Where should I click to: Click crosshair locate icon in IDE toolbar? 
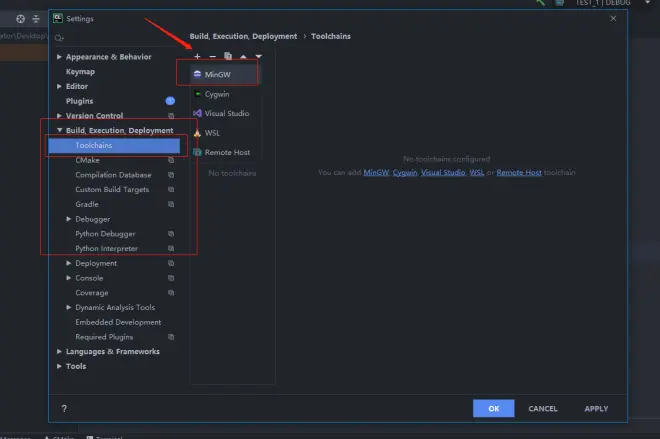click(21, 19)
